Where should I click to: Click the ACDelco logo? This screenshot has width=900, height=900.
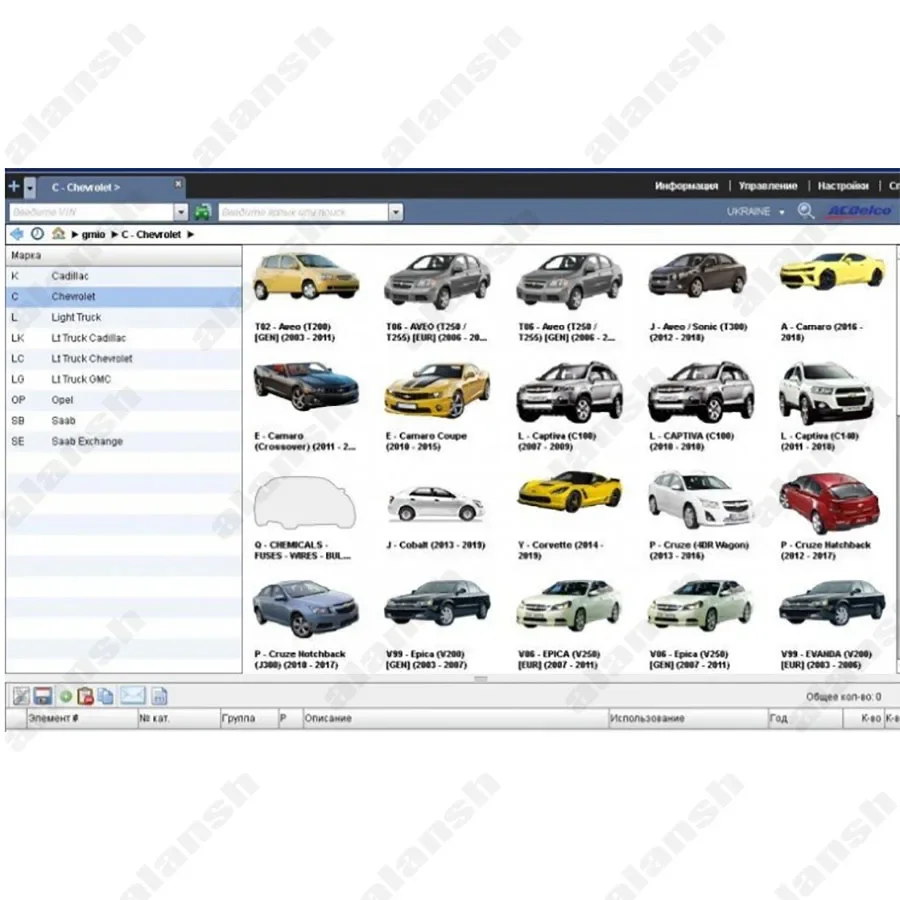[x=859, y=211]
